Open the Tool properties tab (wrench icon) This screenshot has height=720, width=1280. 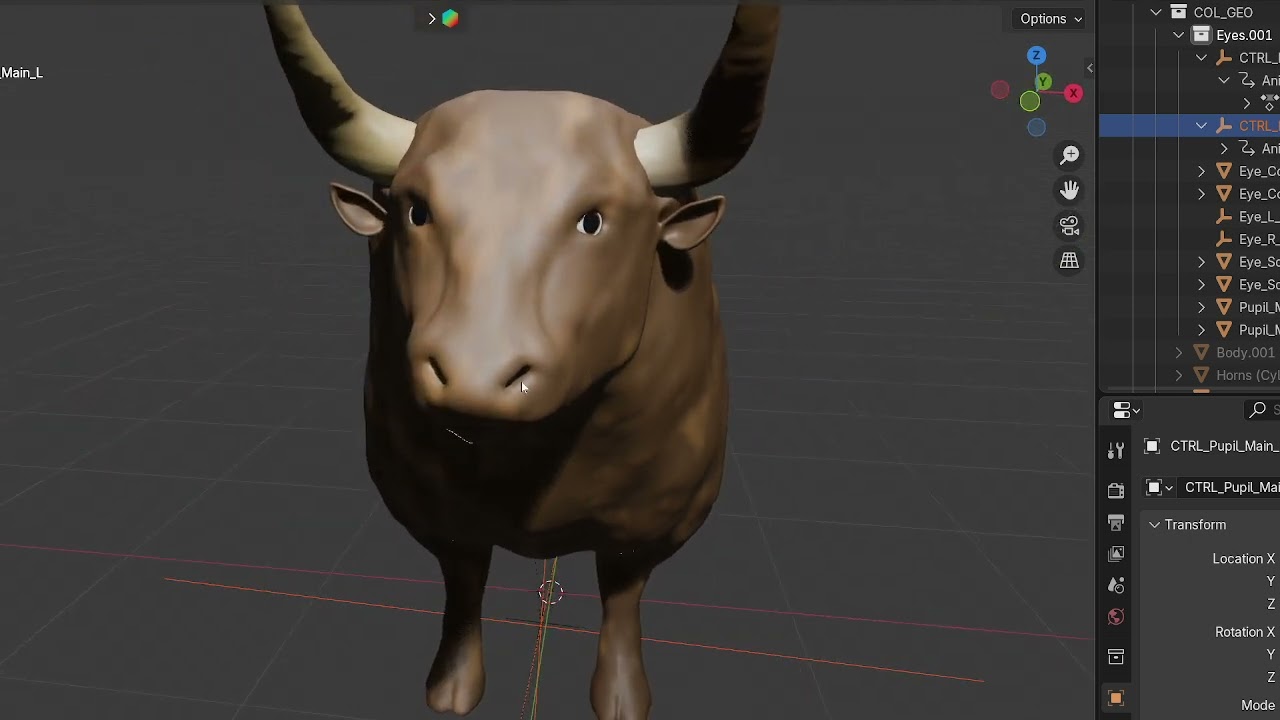1116,452
